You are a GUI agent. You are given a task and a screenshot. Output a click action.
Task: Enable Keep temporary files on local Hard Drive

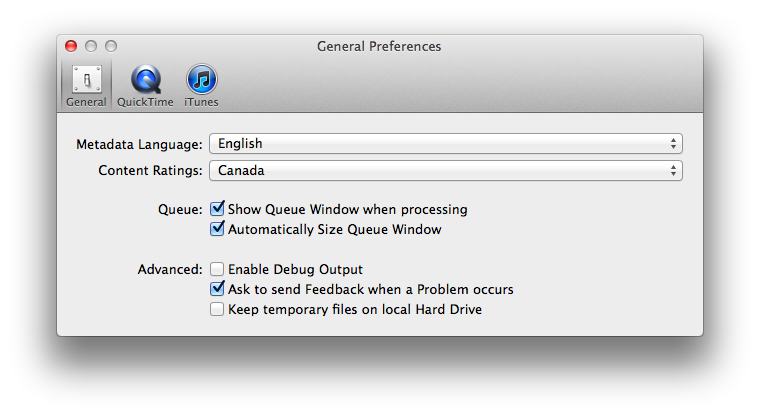(217, 309)
